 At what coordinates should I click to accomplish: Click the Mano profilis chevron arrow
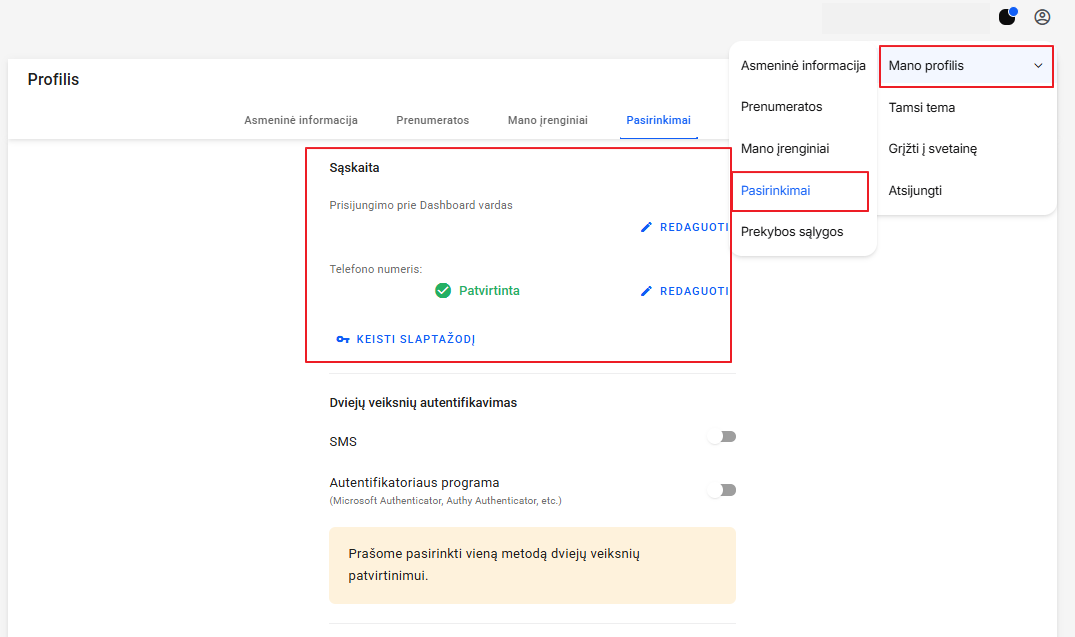click(1038, 66)
